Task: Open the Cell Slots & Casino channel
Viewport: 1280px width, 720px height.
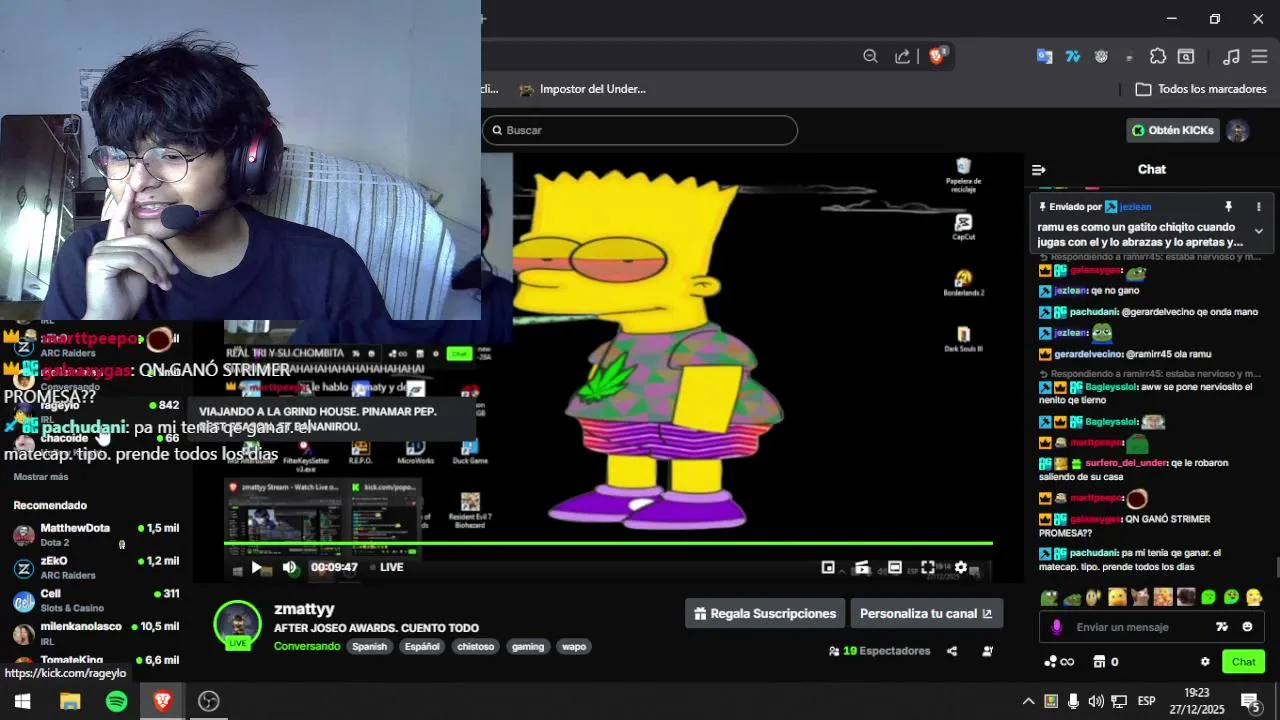Action: click(x=96, y=601)
